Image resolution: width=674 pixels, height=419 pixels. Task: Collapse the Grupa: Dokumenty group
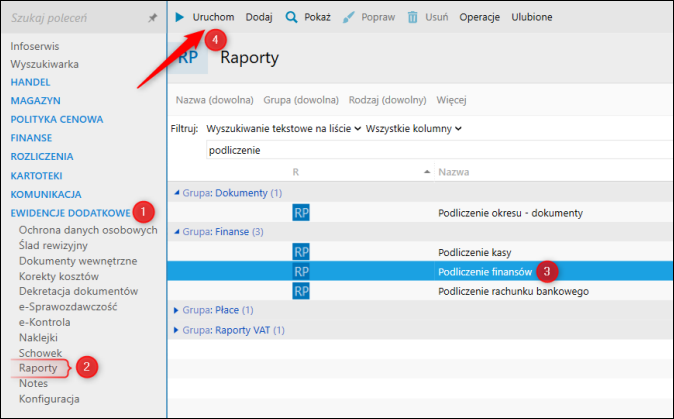177,193
